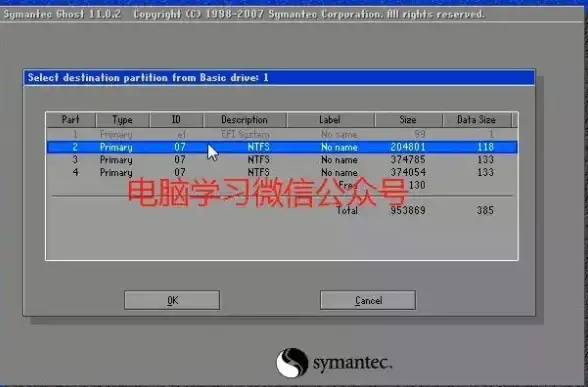Click the Symantec logo icon
This screenshot has width=588, height=387.
292,363
